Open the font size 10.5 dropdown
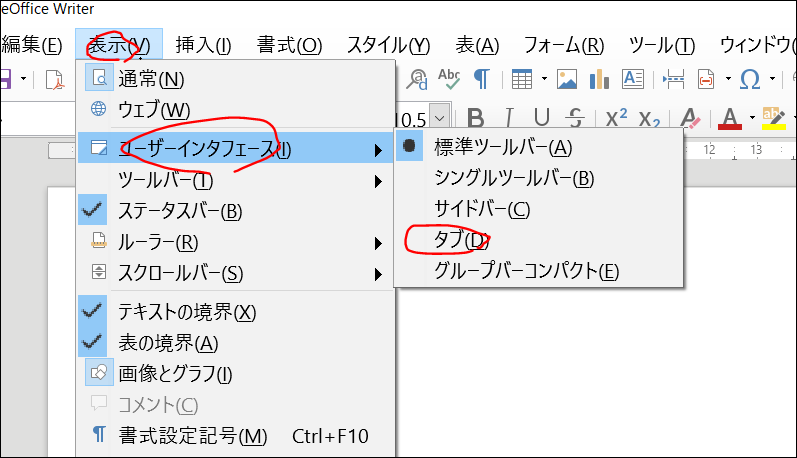 pos(440,118)
